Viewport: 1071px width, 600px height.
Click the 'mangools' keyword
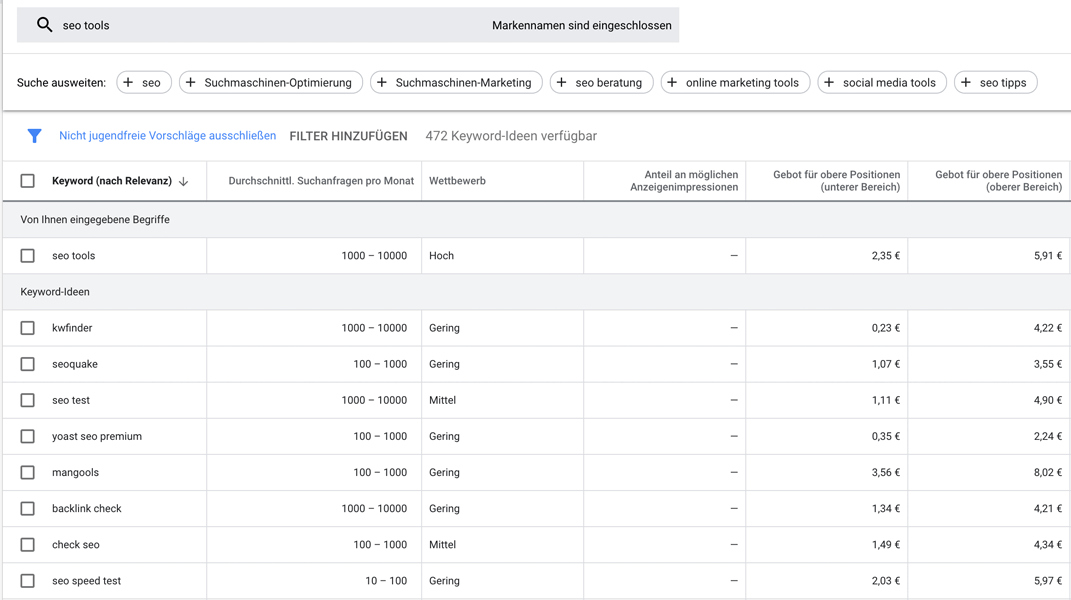(75, 473)
